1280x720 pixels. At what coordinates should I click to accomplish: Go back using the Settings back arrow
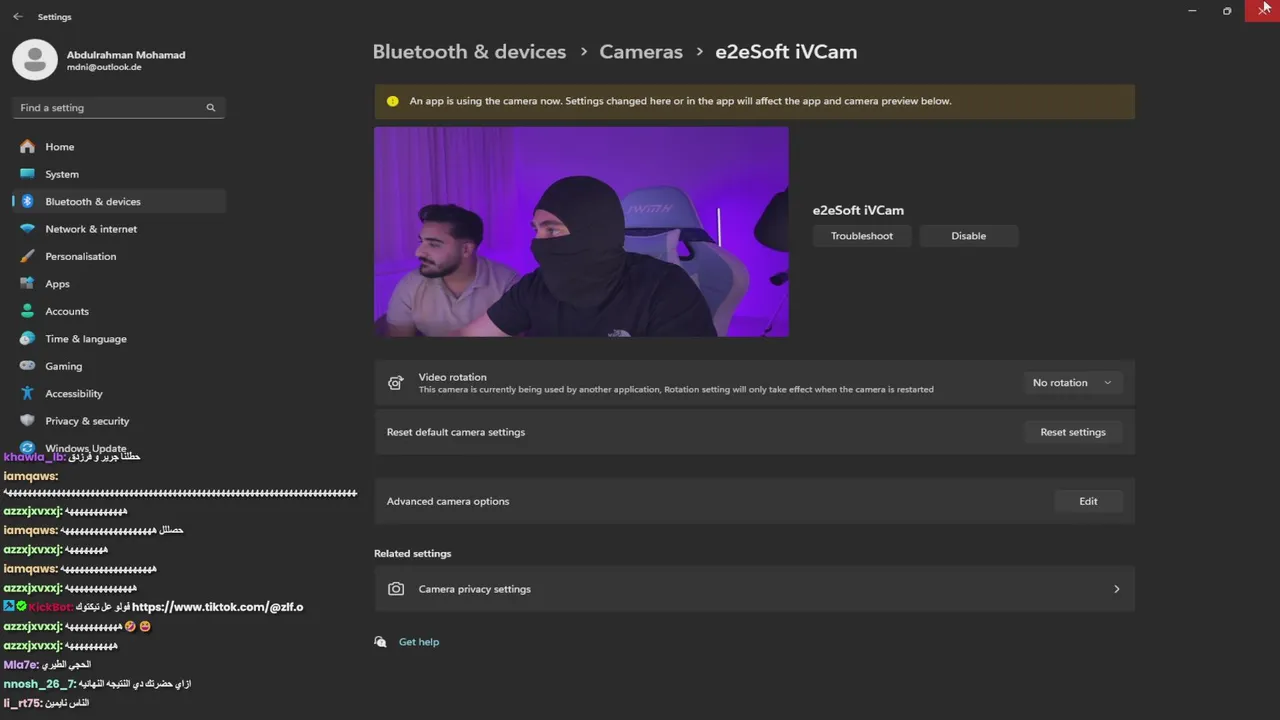(x=18, y=17)
